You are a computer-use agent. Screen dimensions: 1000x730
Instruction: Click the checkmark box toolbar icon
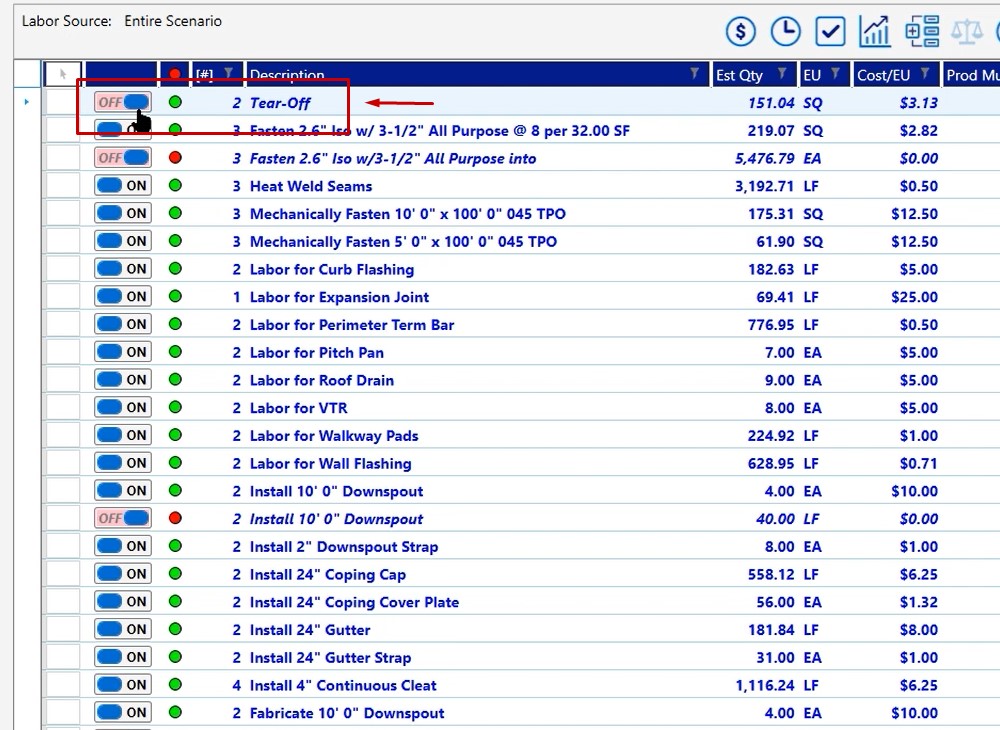830,32
